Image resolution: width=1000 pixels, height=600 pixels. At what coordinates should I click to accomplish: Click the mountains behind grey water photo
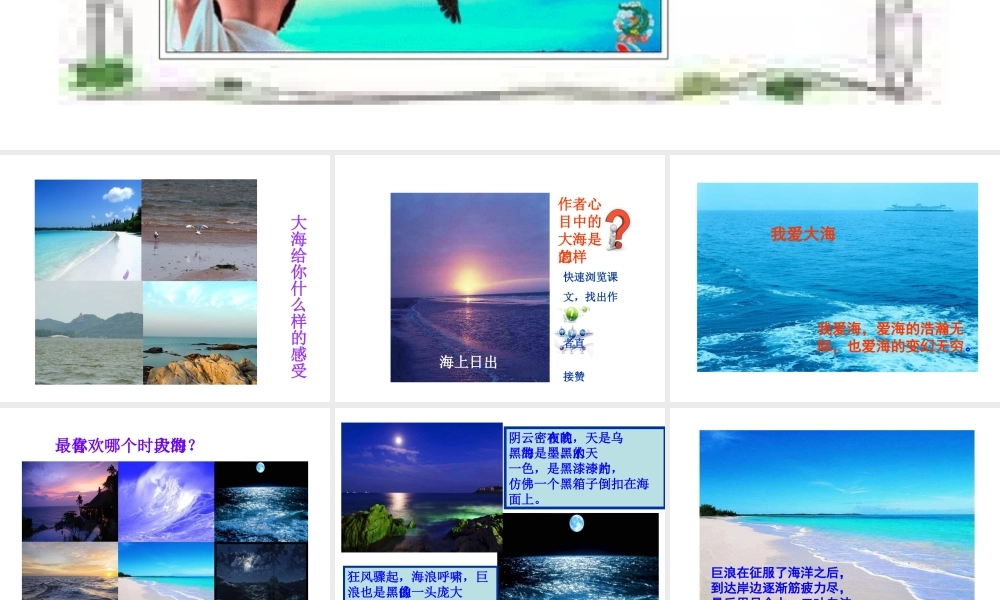[x=89, y=332]
